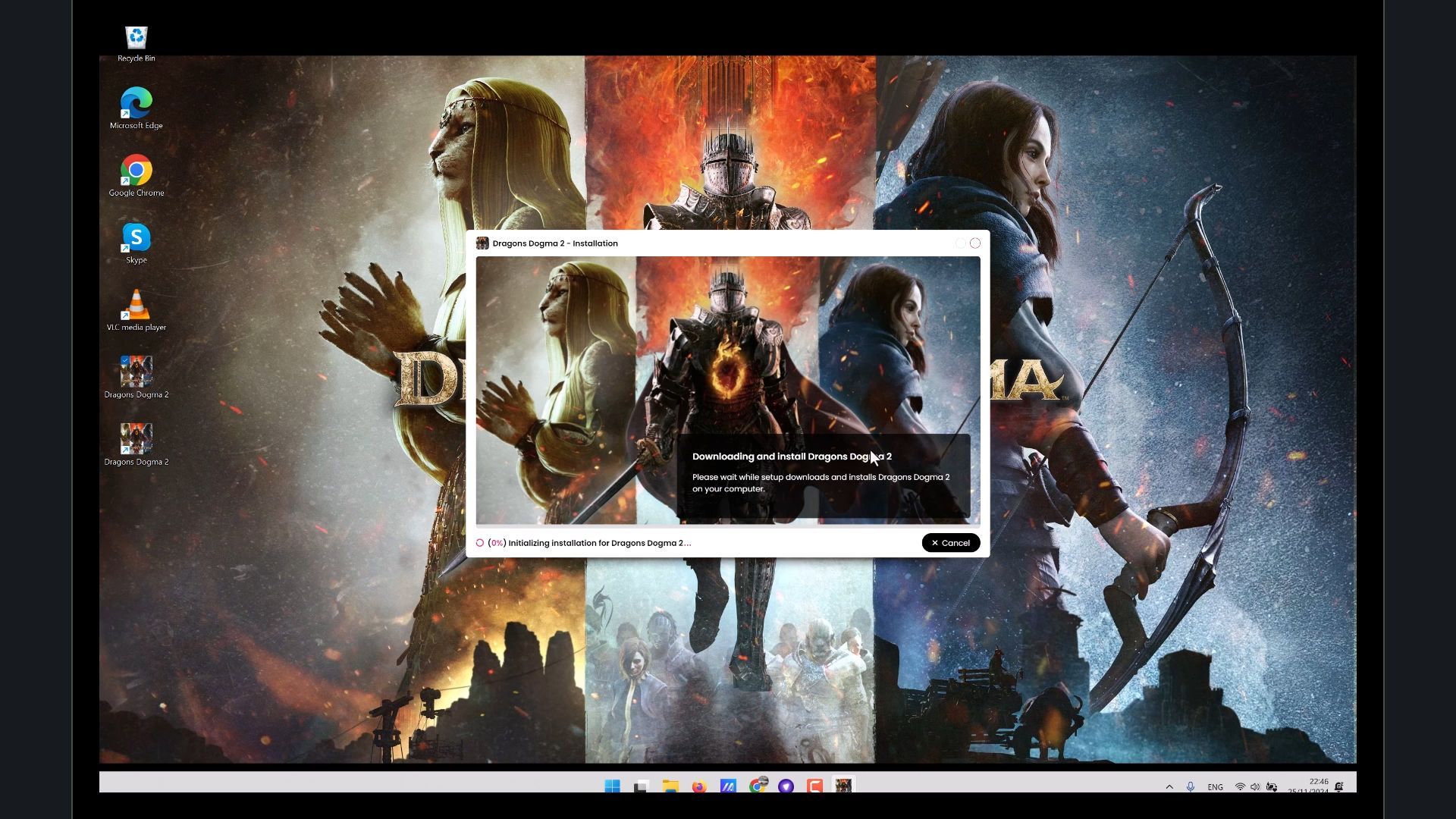Click the Dragons Dogma 2 installer title icon
Screen dimensions: 1456x819
coord(482,243)
